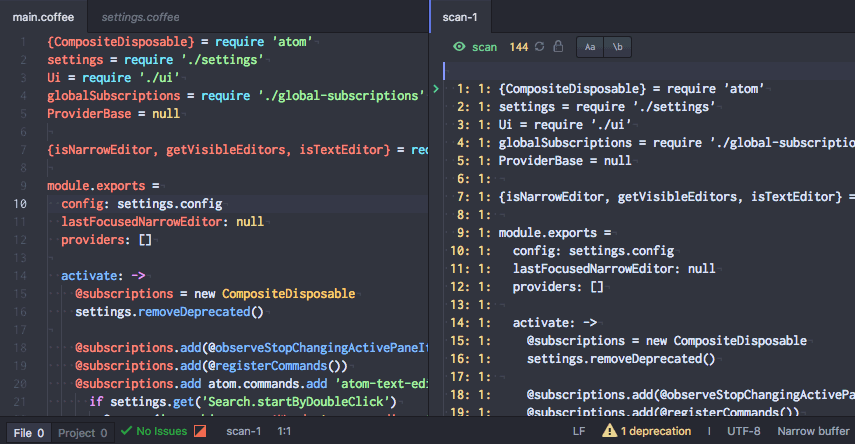This screenshot has width=855, height=444.
Task: Click the UTF-8 encoding selector
Action: click(x=743, y=431)
